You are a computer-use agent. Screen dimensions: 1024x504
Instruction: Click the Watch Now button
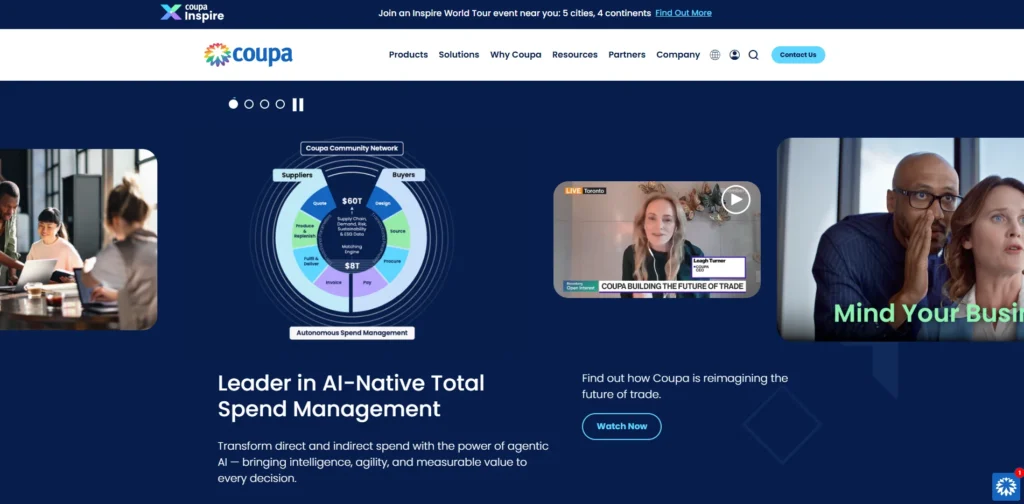(x=622, y=426)
